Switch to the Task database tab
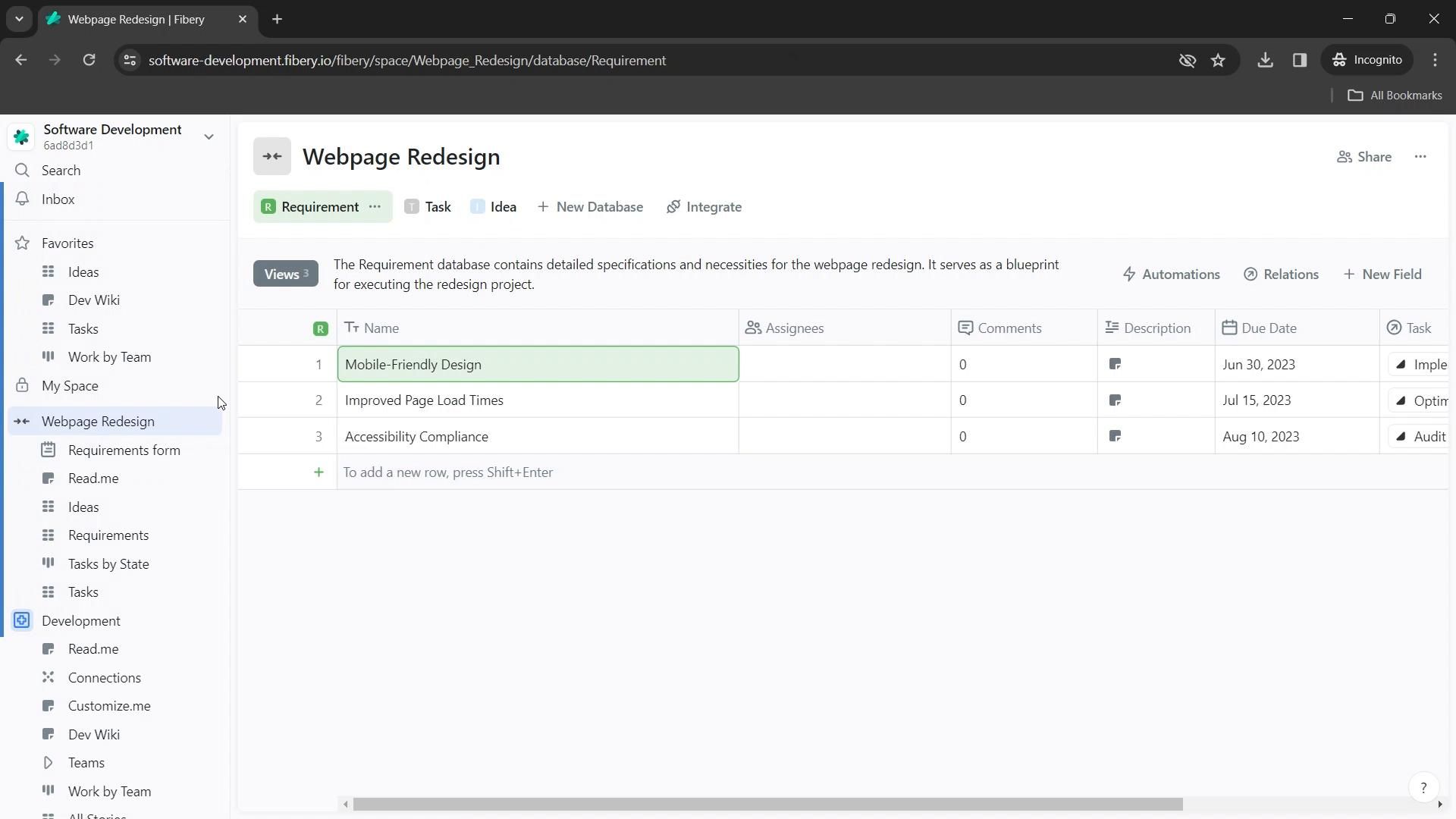The height and width of the screenshot is (819, 1456). tap(428, 207)
